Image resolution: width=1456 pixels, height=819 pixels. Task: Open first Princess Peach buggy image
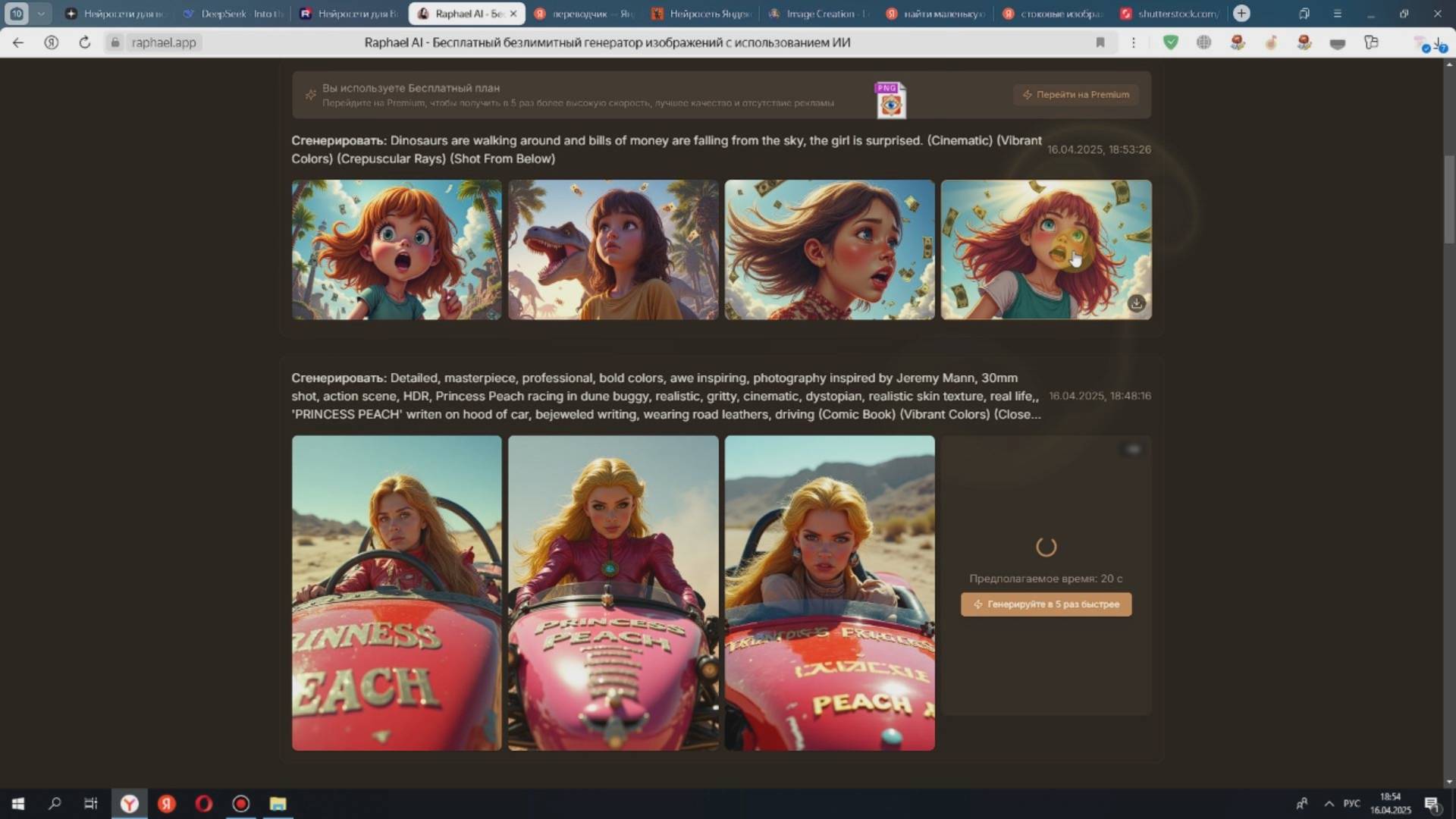[397, 593]
